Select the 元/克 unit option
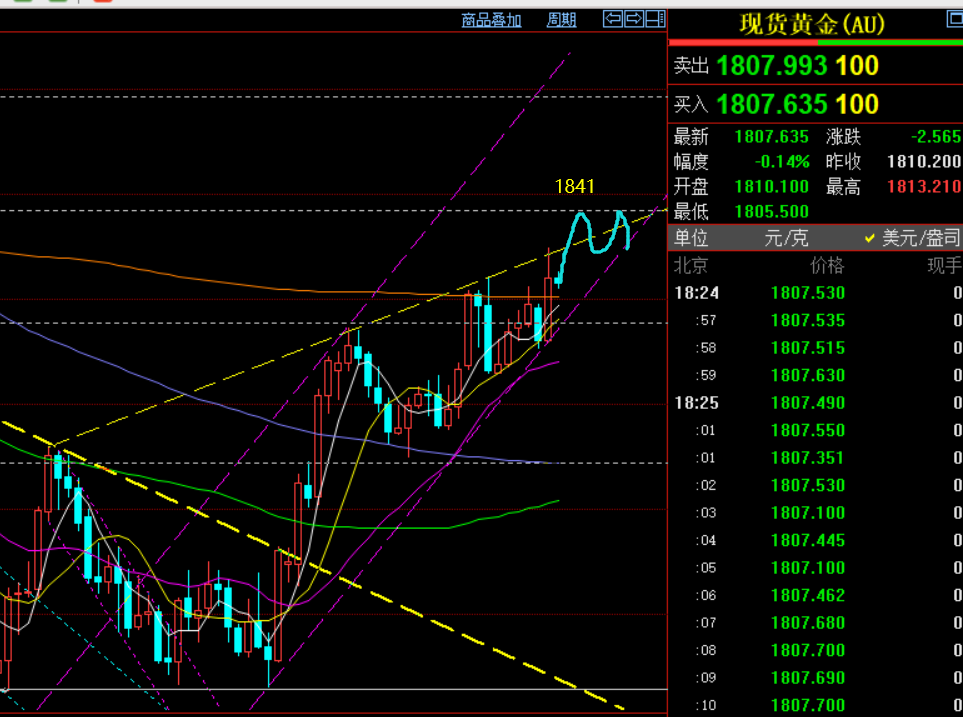963x717 pixels. [x=786, y=238]
